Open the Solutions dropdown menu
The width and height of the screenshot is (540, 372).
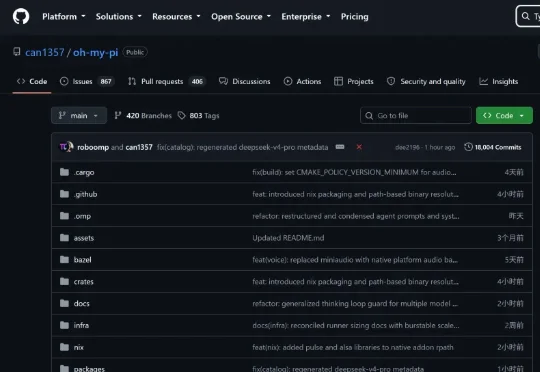[118, 17]
